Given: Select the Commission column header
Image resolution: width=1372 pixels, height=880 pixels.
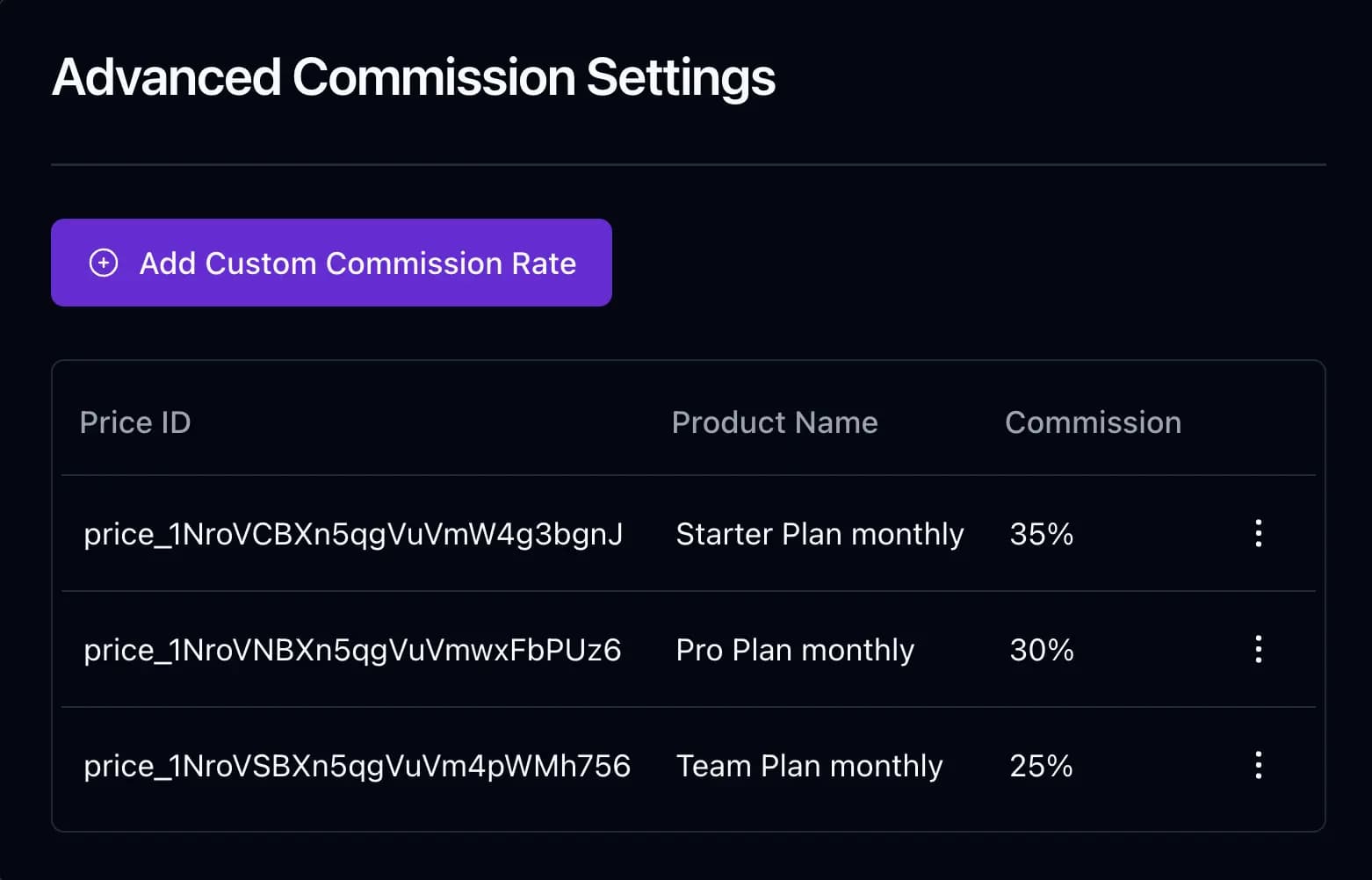Looking at the screenshot, I should (x=1093, y=422).
